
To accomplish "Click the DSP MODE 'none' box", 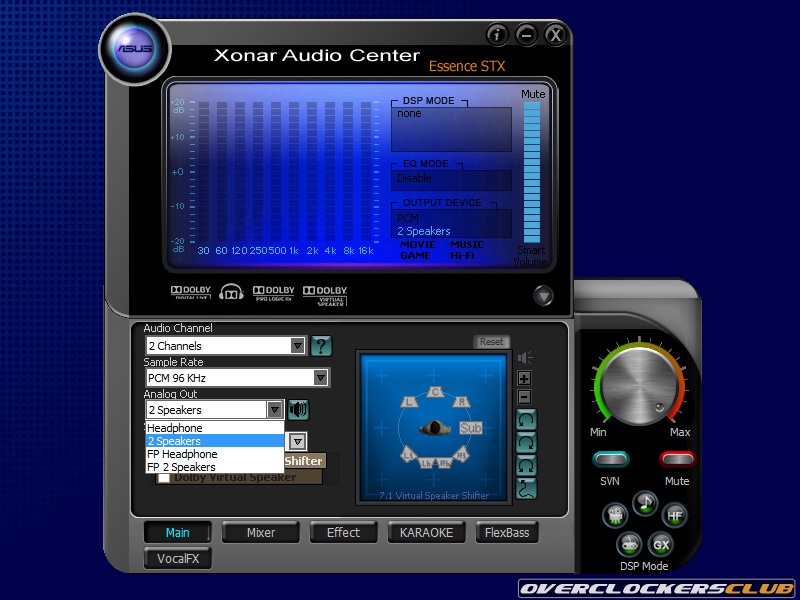I will (451, 129).
